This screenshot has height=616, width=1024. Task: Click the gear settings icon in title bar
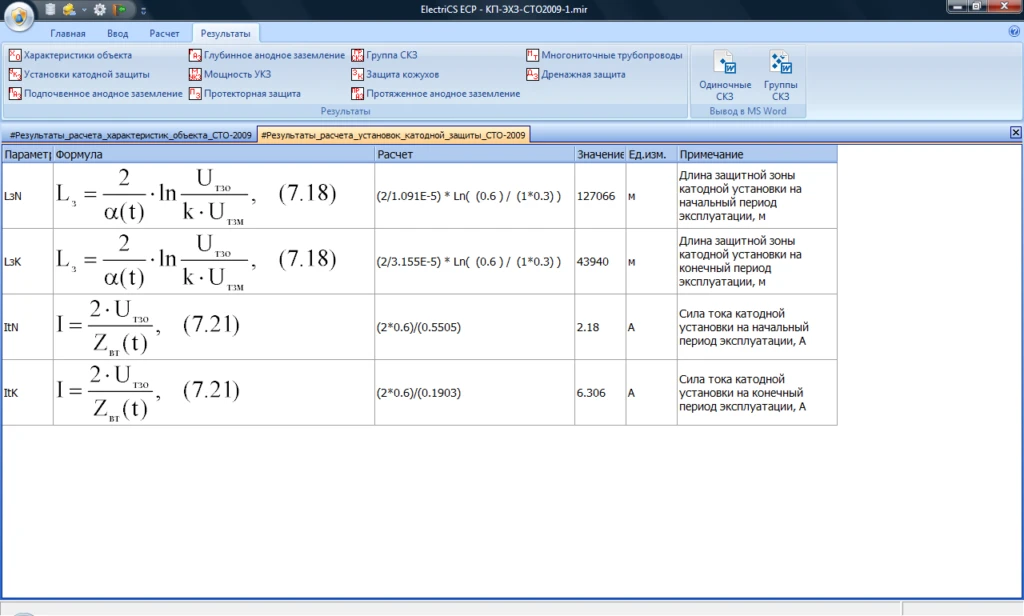coord(100,9)
